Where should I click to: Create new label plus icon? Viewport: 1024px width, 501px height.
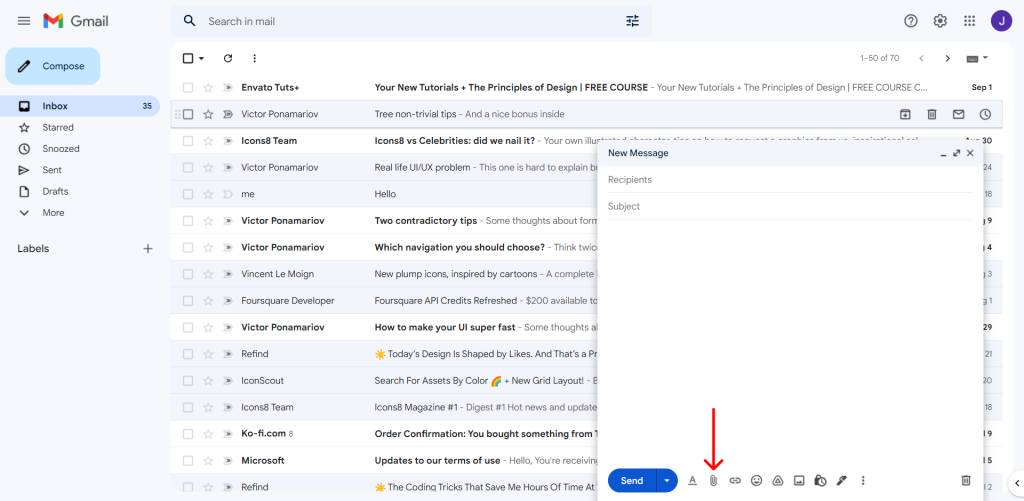pyautogui.click(x=148, y=248)
